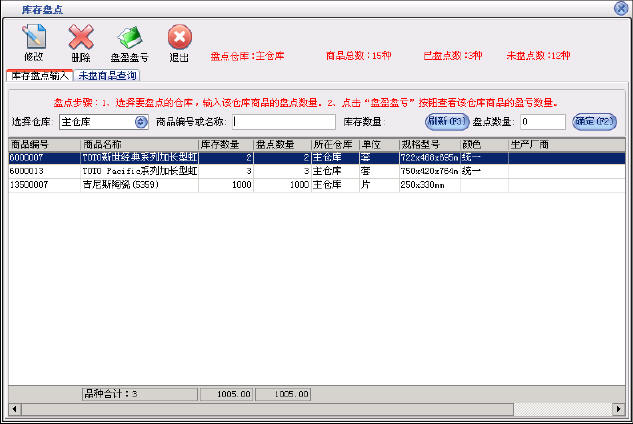
Task: Sort by 商品编号 column header
Action: point(43,144)
